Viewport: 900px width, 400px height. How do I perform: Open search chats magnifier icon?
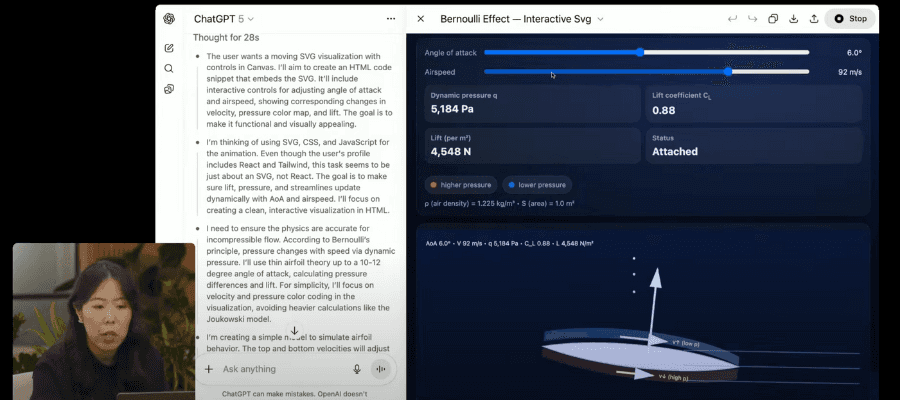(x=169, y=68)
